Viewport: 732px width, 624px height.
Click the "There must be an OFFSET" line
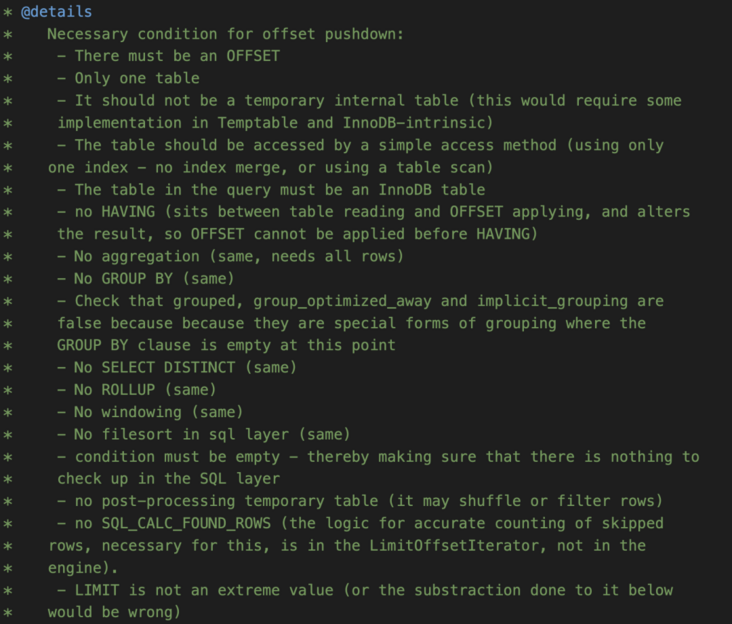point(176,56)
